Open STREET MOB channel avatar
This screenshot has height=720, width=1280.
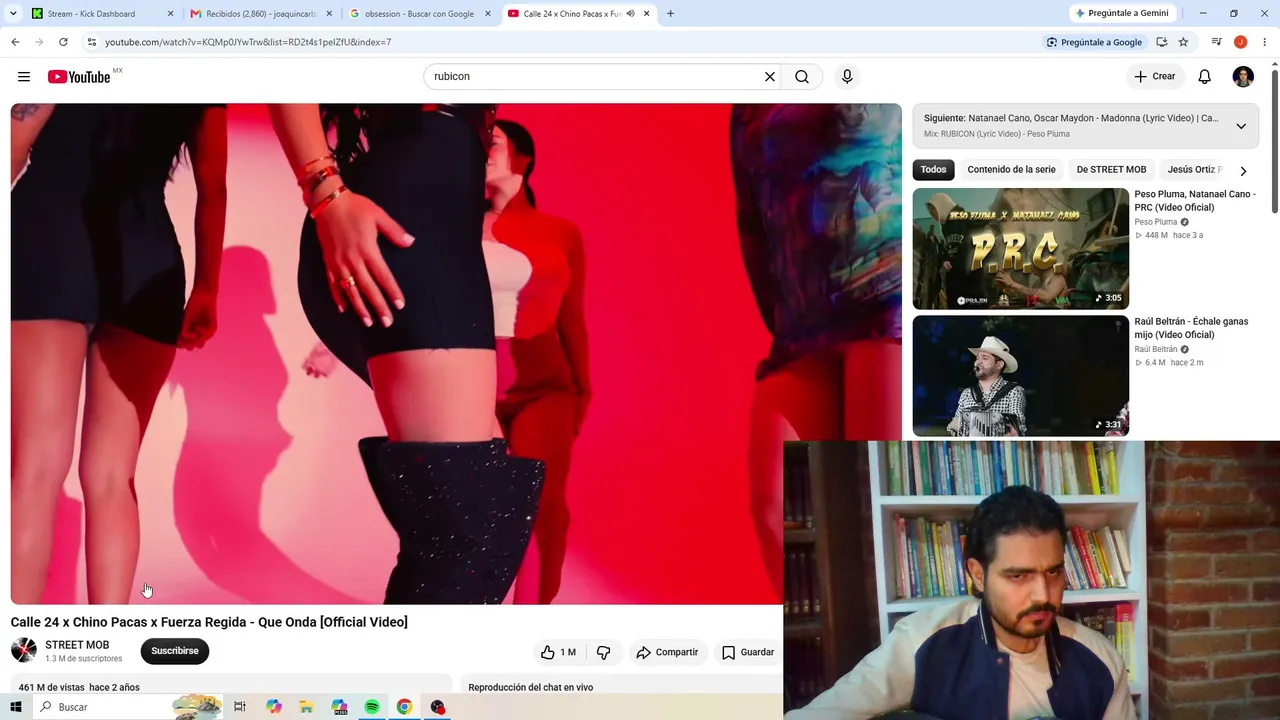pos(24,651)
